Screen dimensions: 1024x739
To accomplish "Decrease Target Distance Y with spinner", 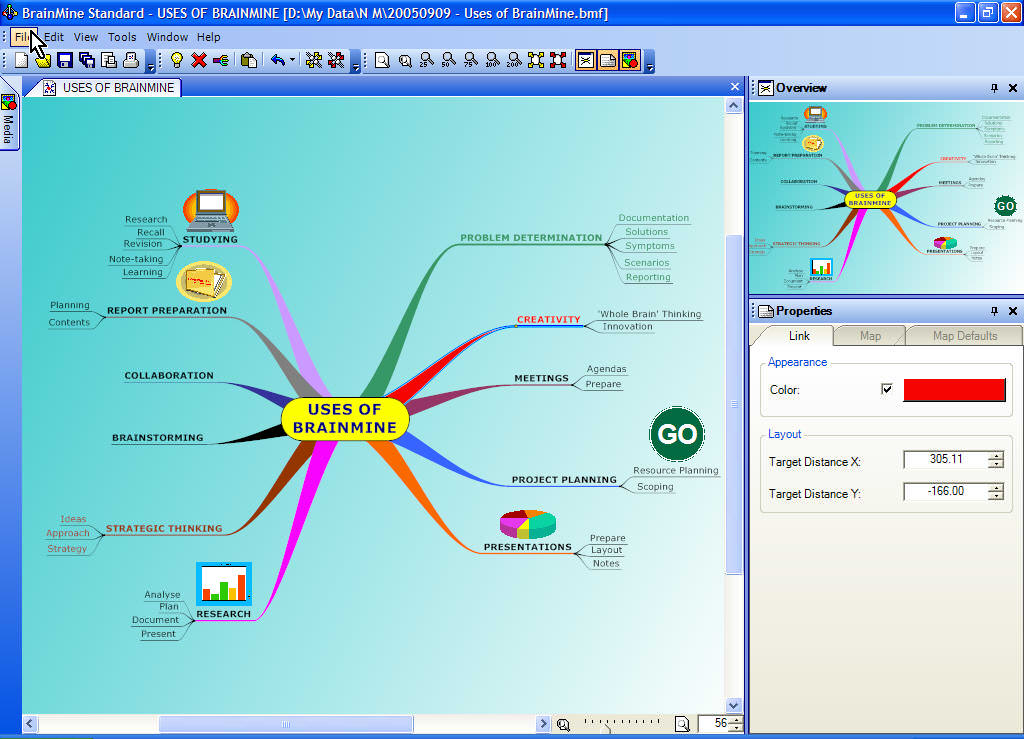I will (x=995, y=495).
